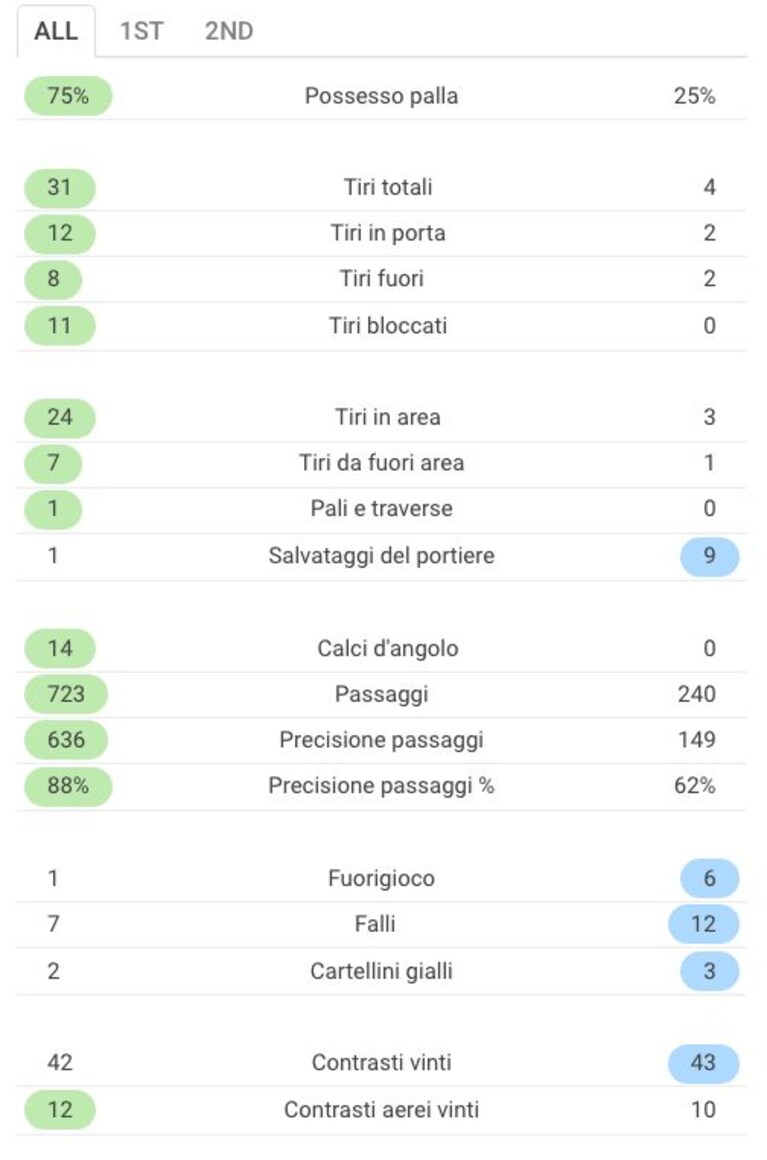This screenshot has width=767, height=1160.
Task: Click the 723 Passaggi green badge
Action: [x=66, y=695]
